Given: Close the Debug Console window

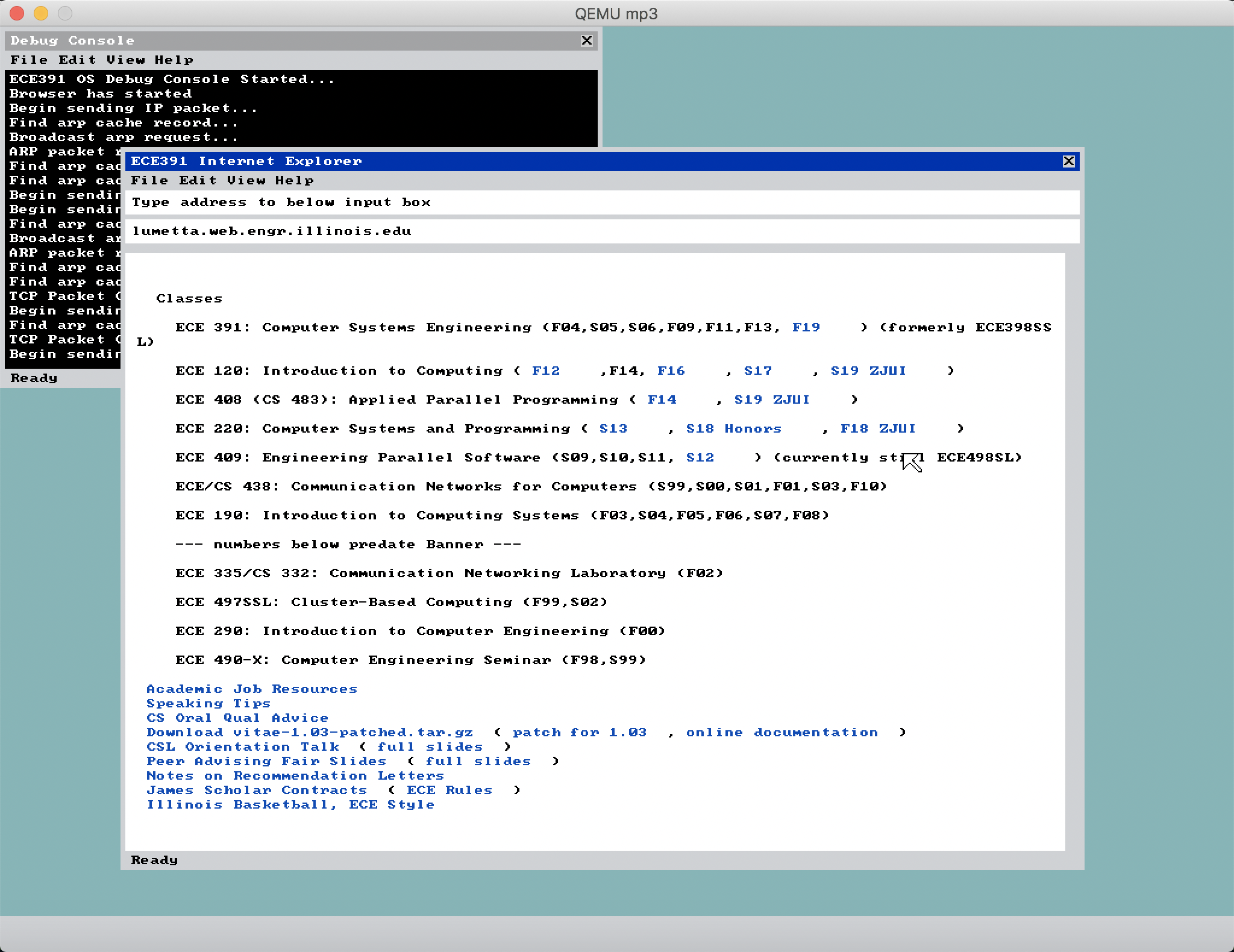Looking at the screenshot, I should [586, 40].
